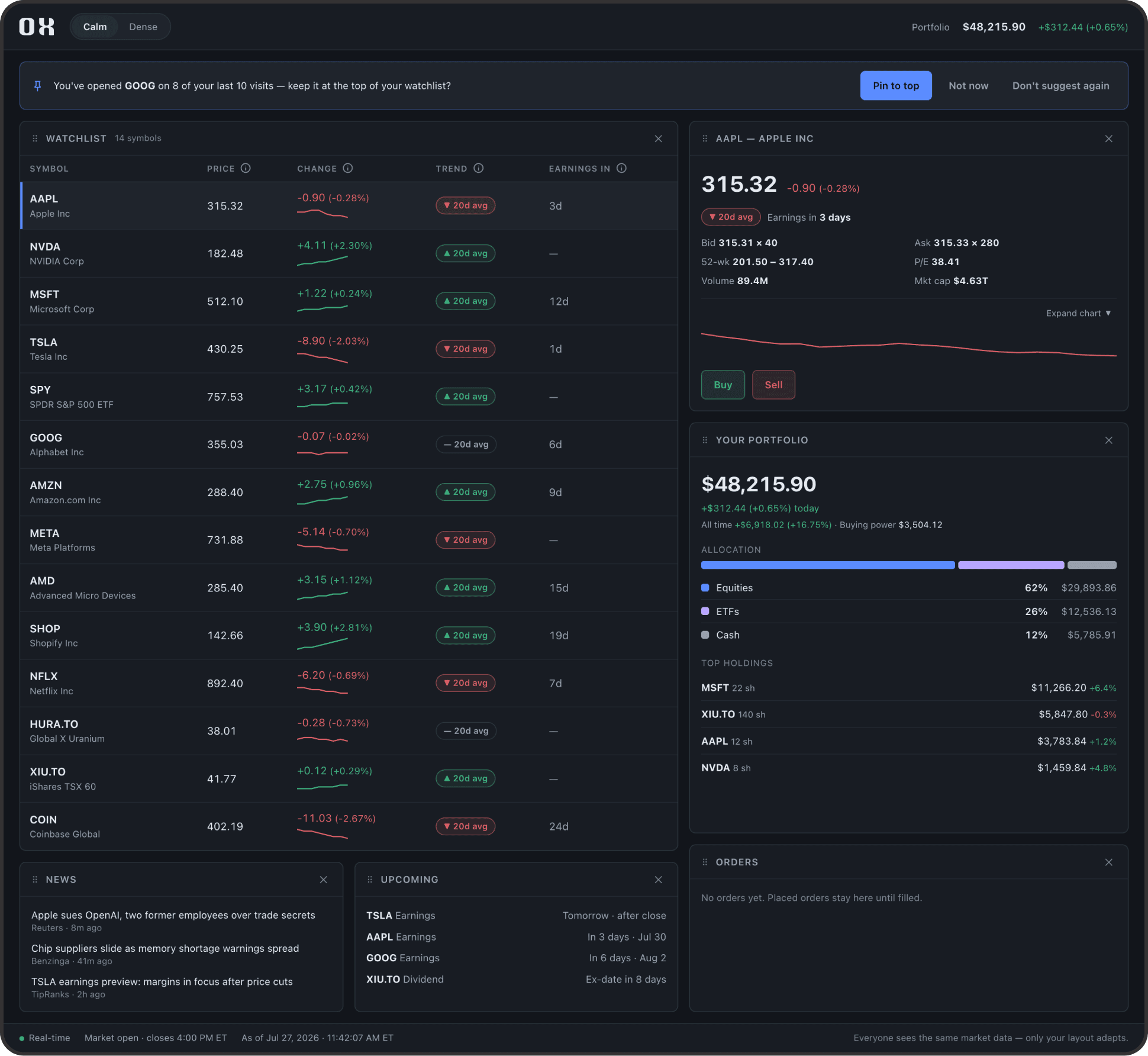1148x1056 pixels.
Task: Click the 20d avg trend badge for NVDA
Action: tap(466, 253)
